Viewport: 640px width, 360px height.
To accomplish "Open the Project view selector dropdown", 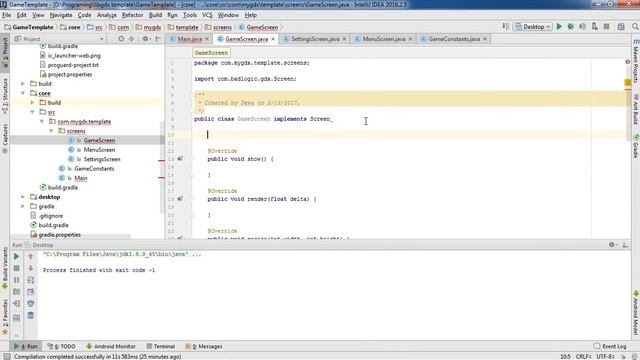I will click(x=59, y=39).
